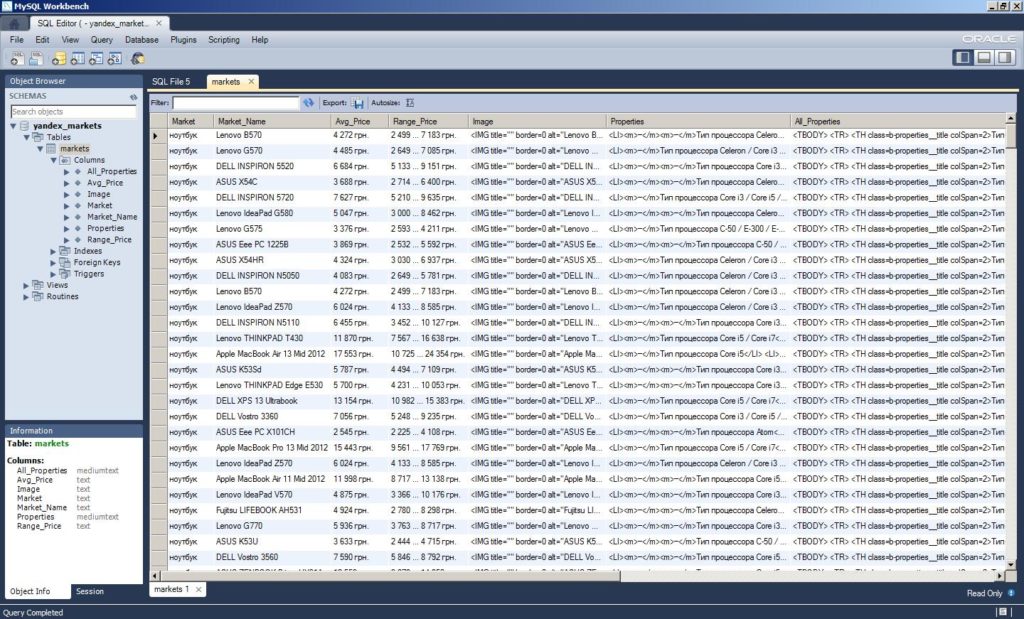The image size is (1024, 619).
Task: Select the cell Apple MacBook Air 13 Mid 2012
Action: [272, 354]
